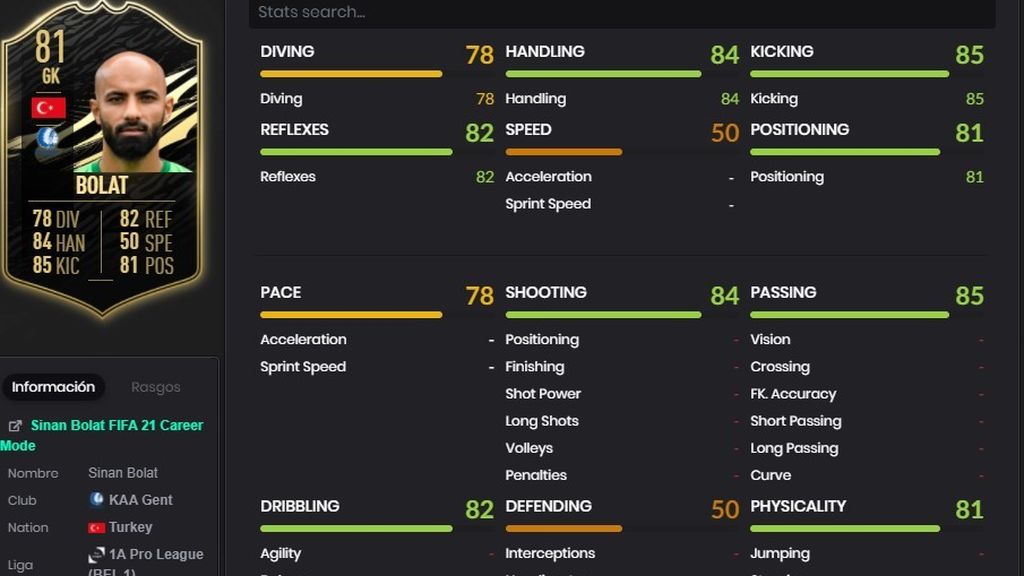Screen dimensions: 1024x576
Task: Click the Turkey nation name
Action: click(131, 527)
